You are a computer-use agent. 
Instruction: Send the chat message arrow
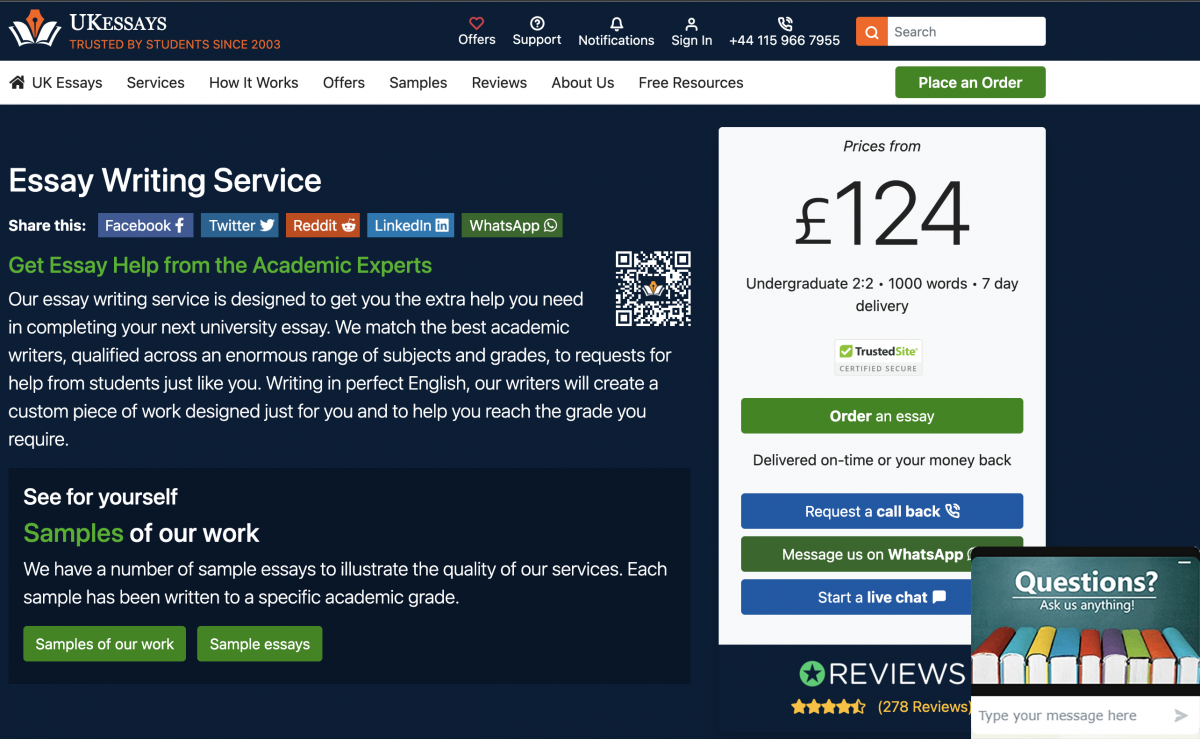point(1180,715)
